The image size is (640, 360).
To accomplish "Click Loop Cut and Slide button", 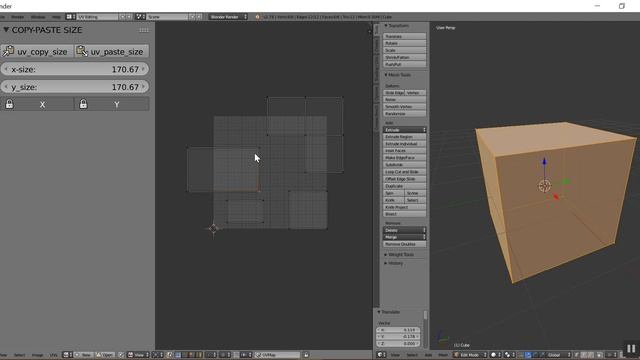I will [404, 172].
